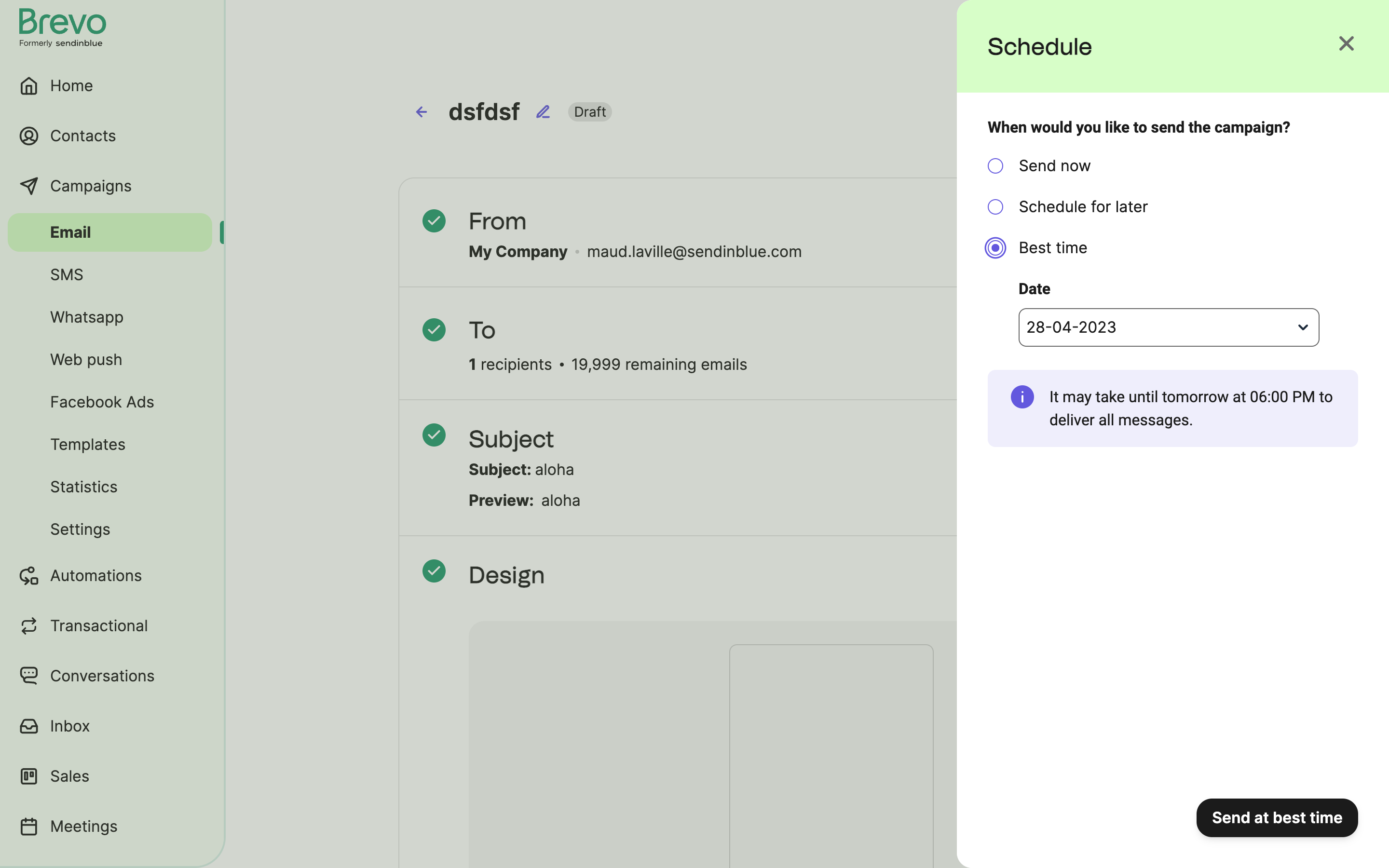Go back using the arrow next to dsfdsf
The height and width of the screenshot is (868, 1389).
tap(422, 111)
